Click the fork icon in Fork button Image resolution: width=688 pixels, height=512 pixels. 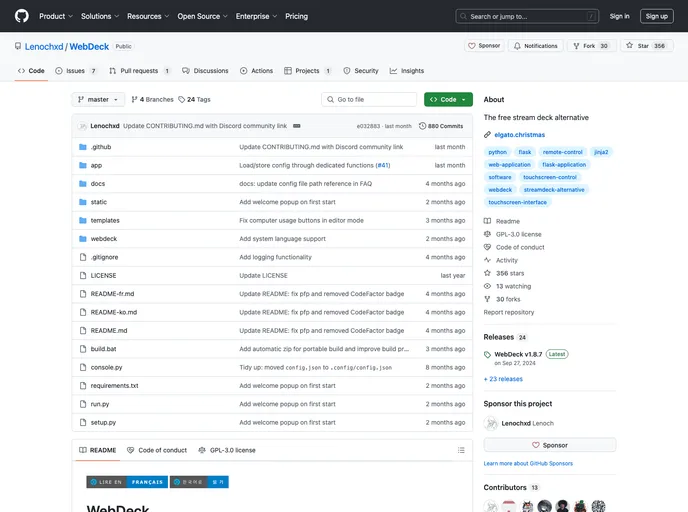(576, 46)
